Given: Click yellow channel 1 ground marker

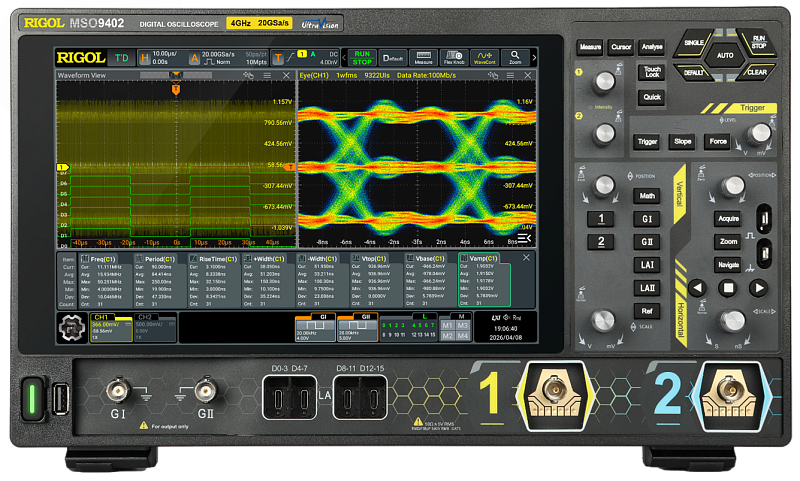Looking at the screenshot, I should pos(62,167).
